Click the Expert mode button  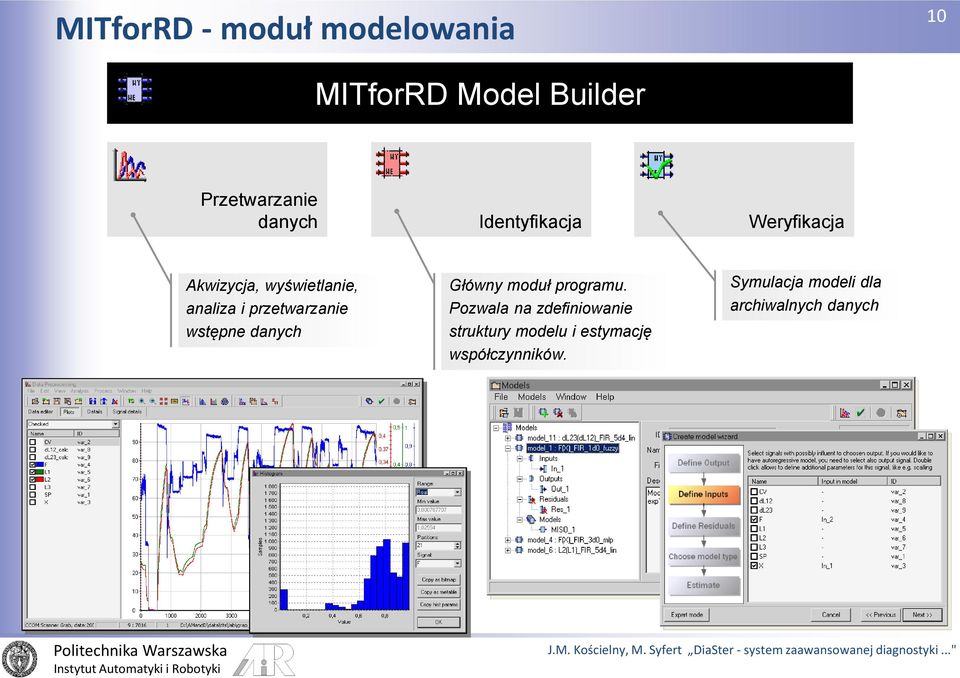687,614
